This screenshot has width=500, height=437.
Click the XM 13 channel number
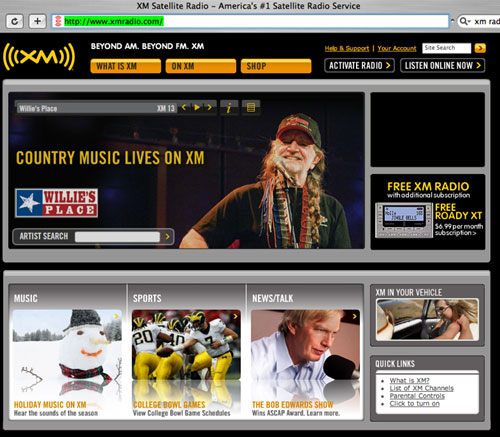(166, 108)
